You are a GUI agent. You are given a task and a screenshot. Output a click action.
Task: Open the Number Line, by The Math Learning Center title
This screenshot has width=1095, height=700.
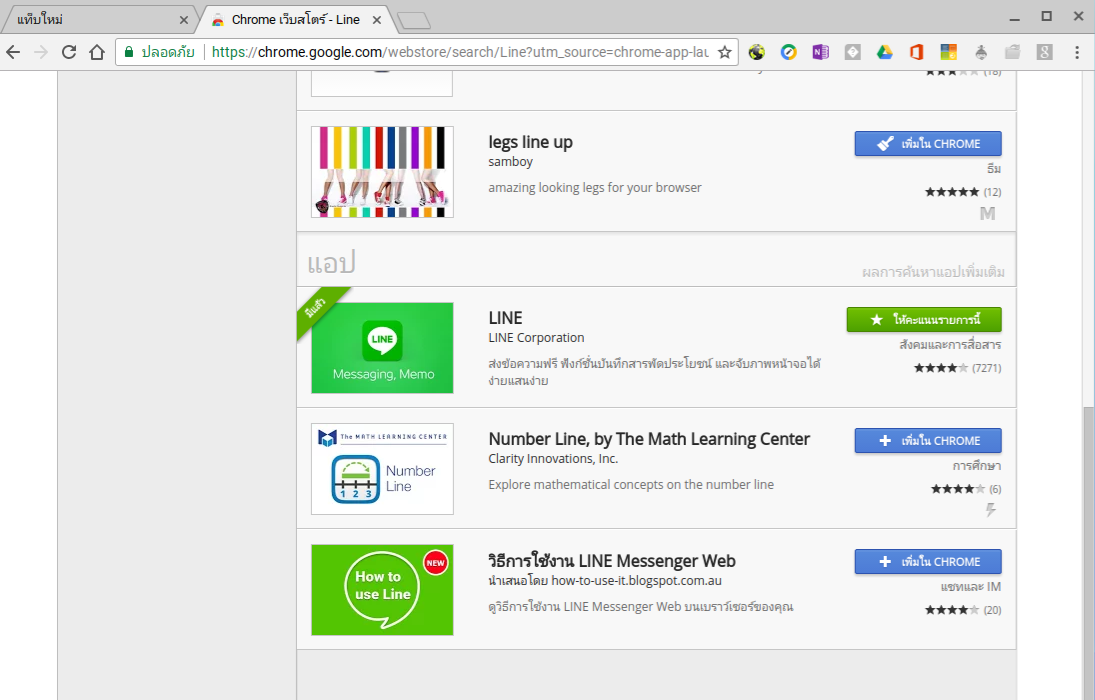tap(649, 439)
